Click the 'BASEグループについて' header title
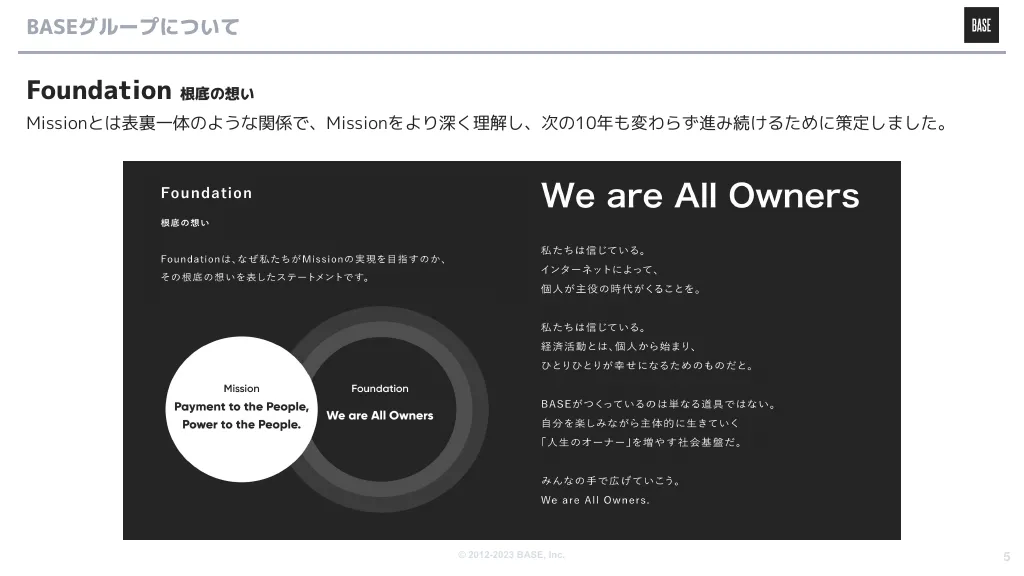 coord(133,27)
